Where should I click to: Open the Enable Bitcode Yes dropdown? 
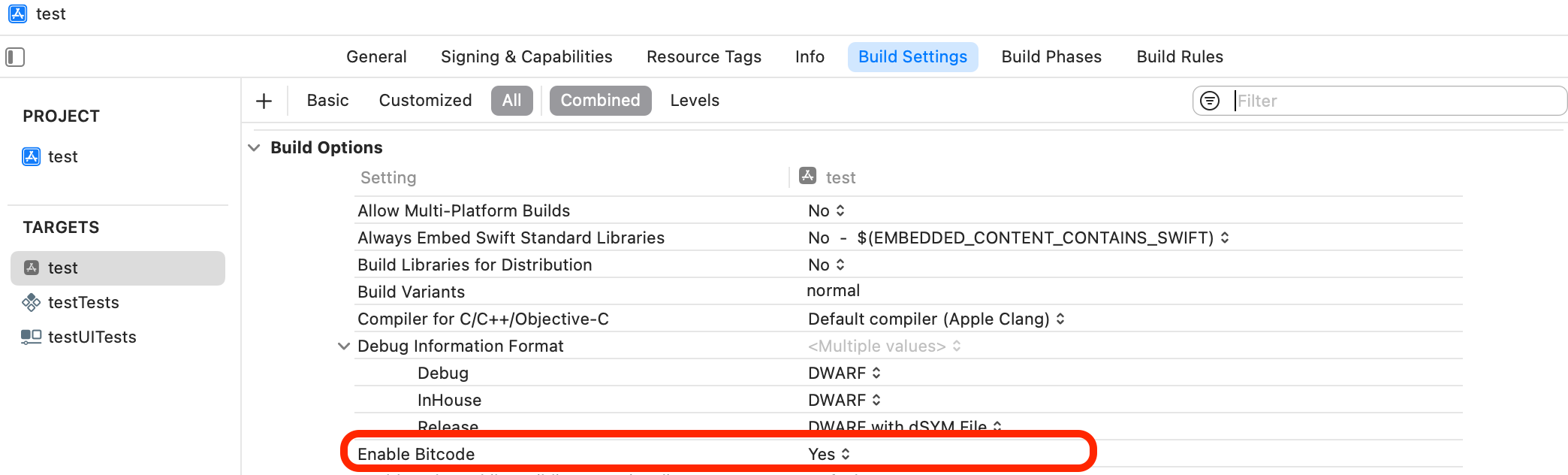(x=829, y=454)
